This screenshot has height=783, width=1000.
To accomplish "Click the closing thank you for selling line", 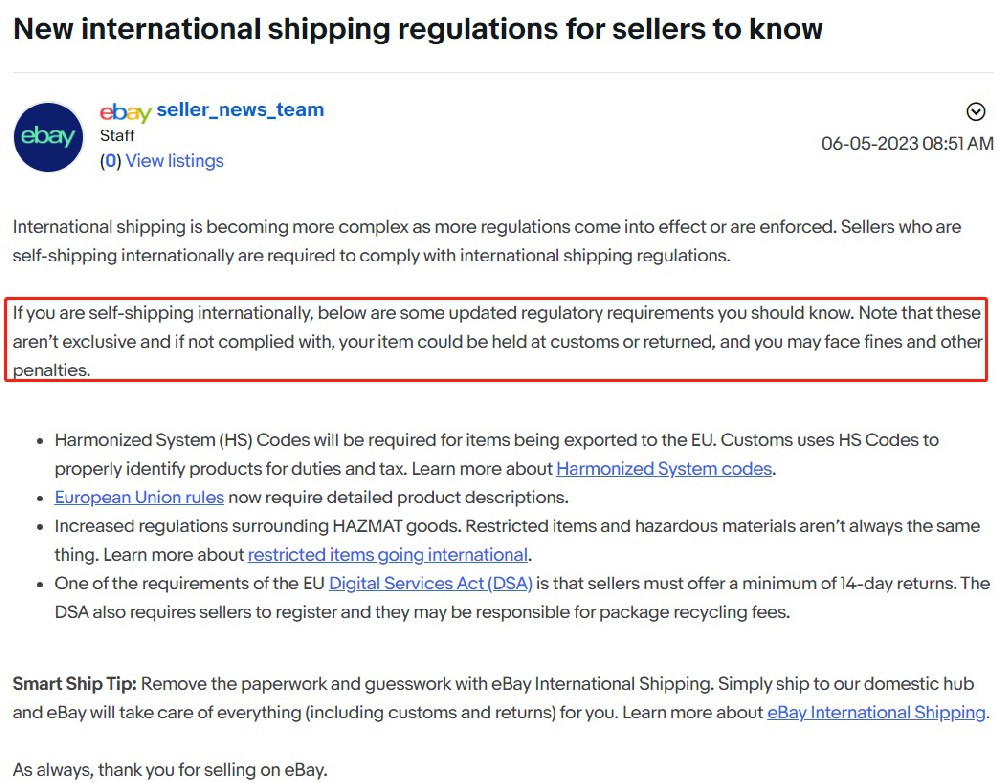I will point(170,770).
